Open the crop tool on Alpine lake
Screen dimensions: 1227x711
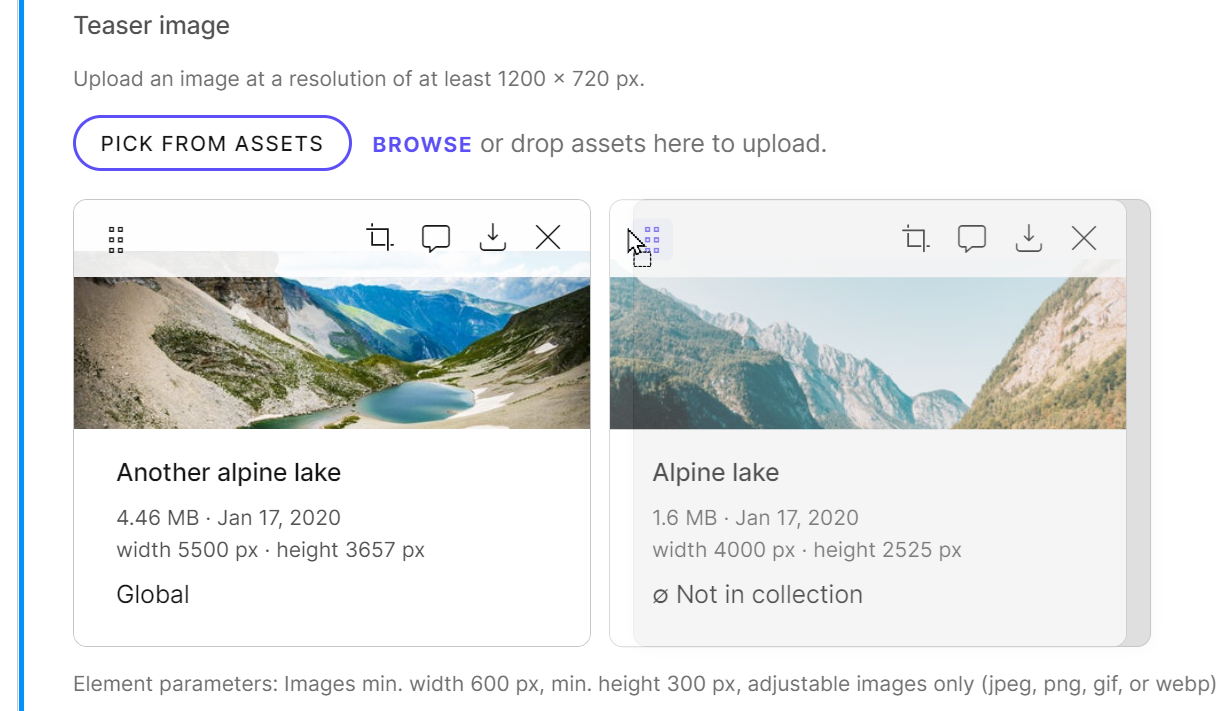click(x=914, y=238)
